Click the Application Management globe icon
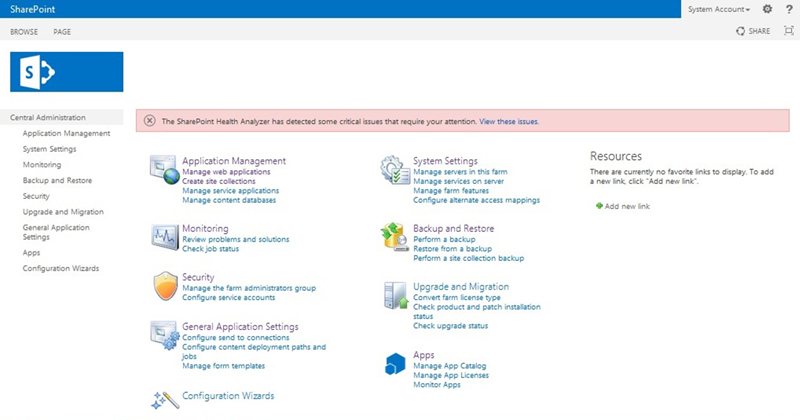The image size is (800, 420). 163,169
